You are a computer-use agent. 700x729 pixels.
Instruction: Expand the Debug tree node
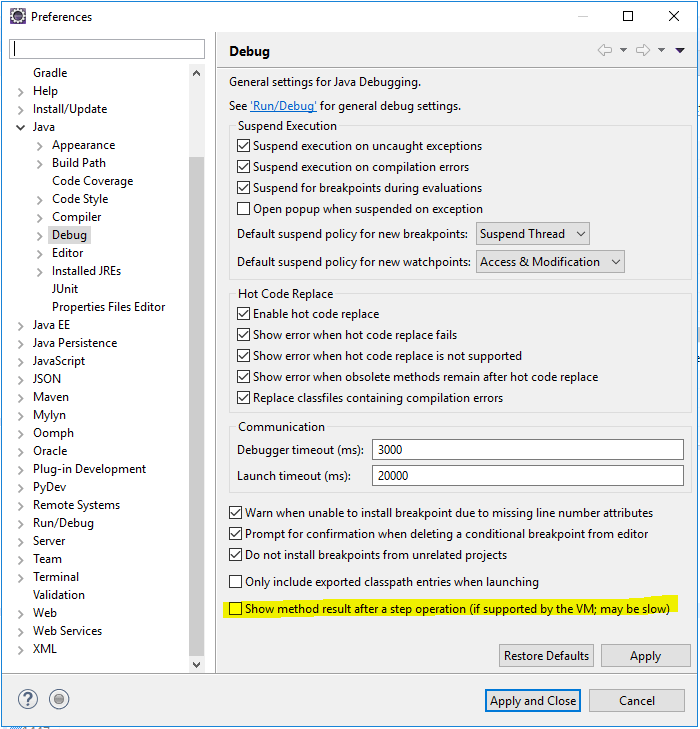tap(40, 236)
